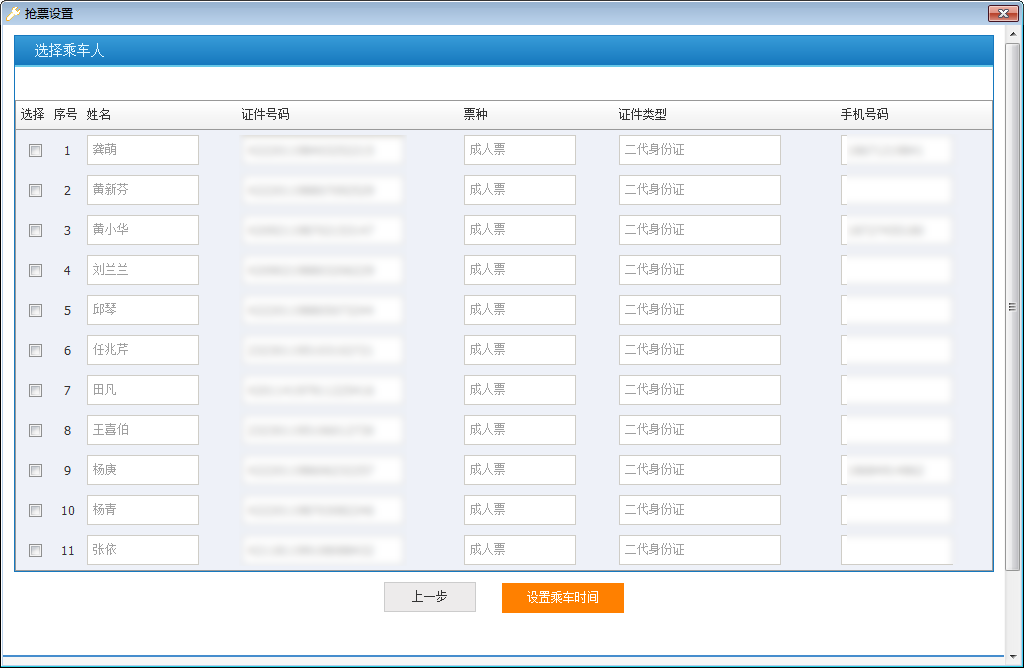The height and width of the screenshot is (668, 1024).
Task: Click the 选择 column header
Action: click(33, 114)
